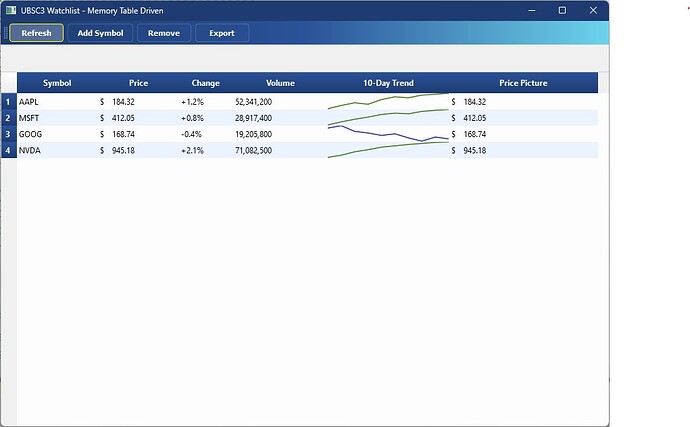Select the AAPL symbol cell

click(57, 102)
